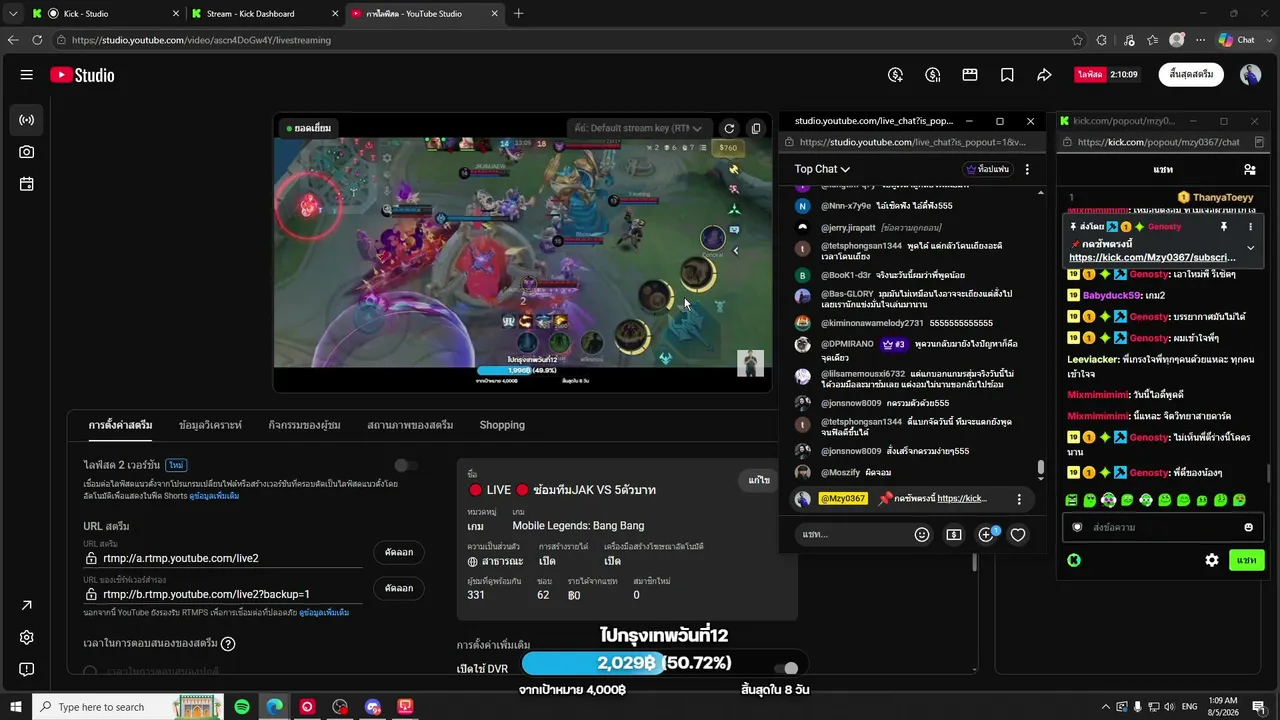Select the Stream settings tab
Screen dimensions: 1280x720
pos(120,425)
